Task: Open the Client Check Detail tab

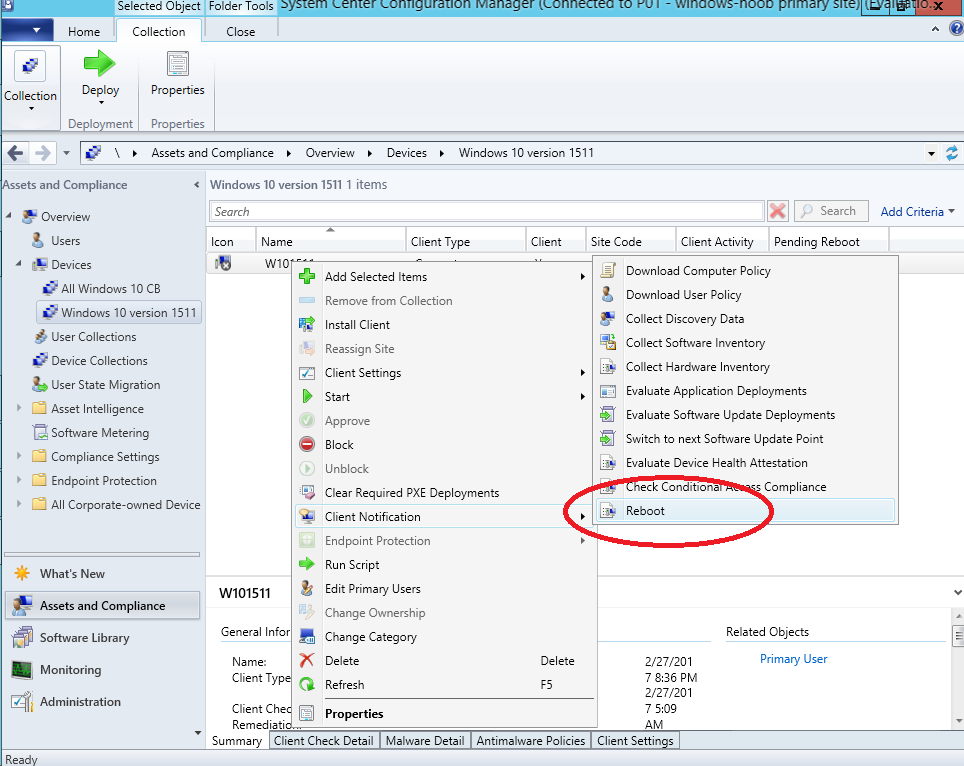Action: coord(323,740)
